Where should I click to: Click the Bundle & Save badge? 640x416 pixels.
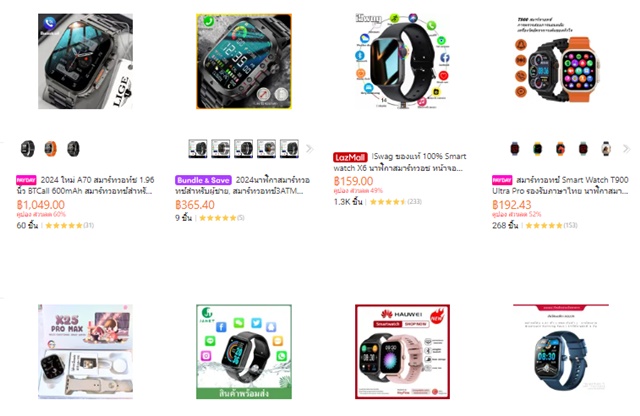204,180
